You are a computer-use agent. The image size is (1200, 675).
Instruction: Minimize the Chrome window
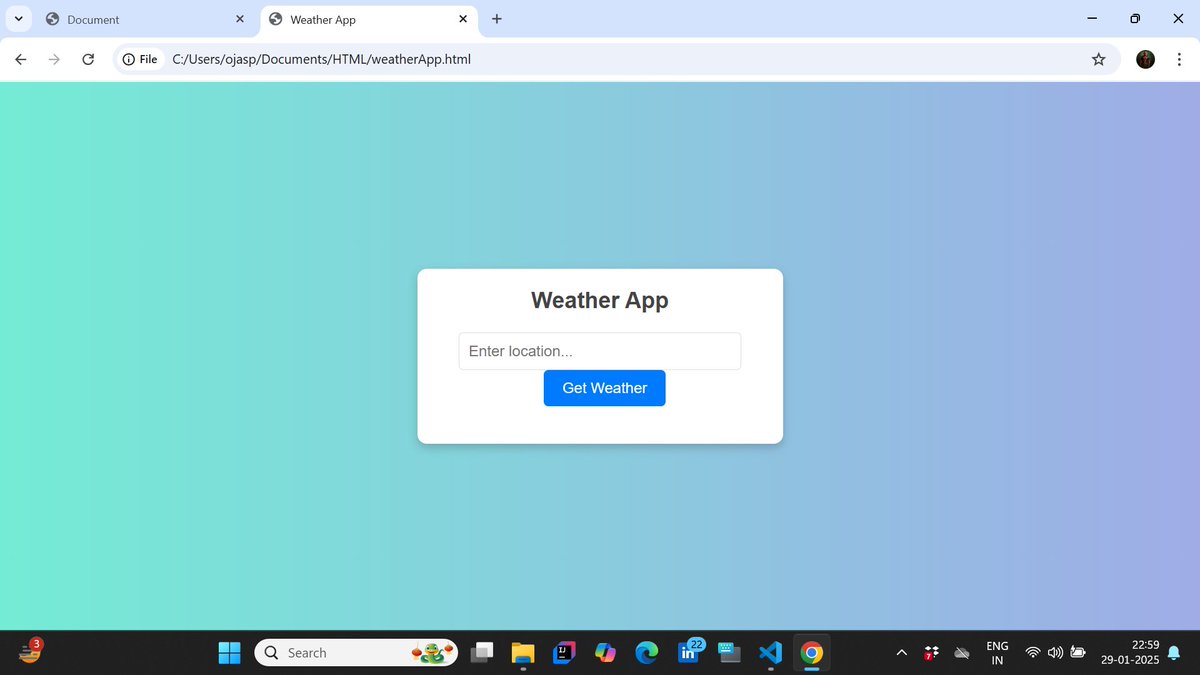[1091, 19]
